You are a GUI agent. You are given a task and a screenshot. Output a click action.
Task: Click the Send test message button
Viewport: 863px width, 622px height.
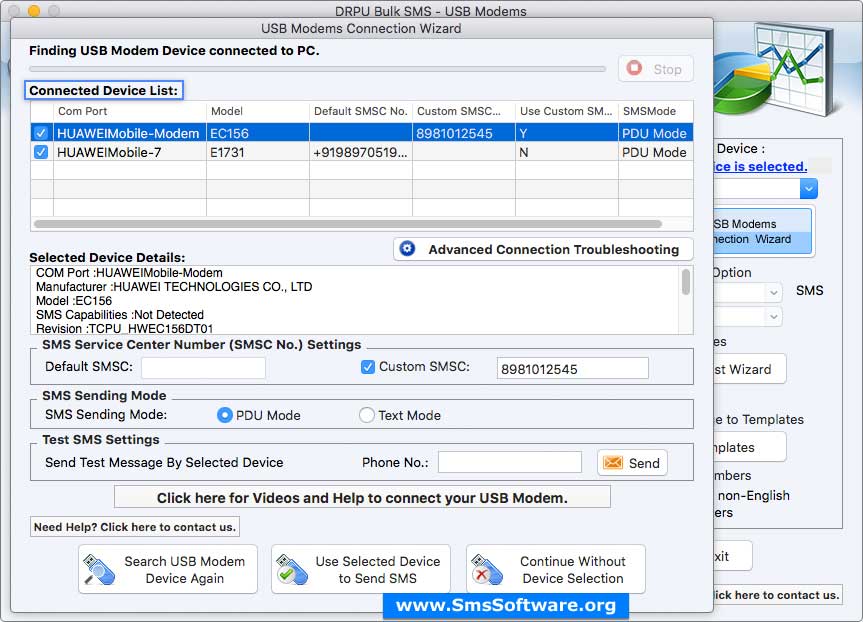[632, 463]
